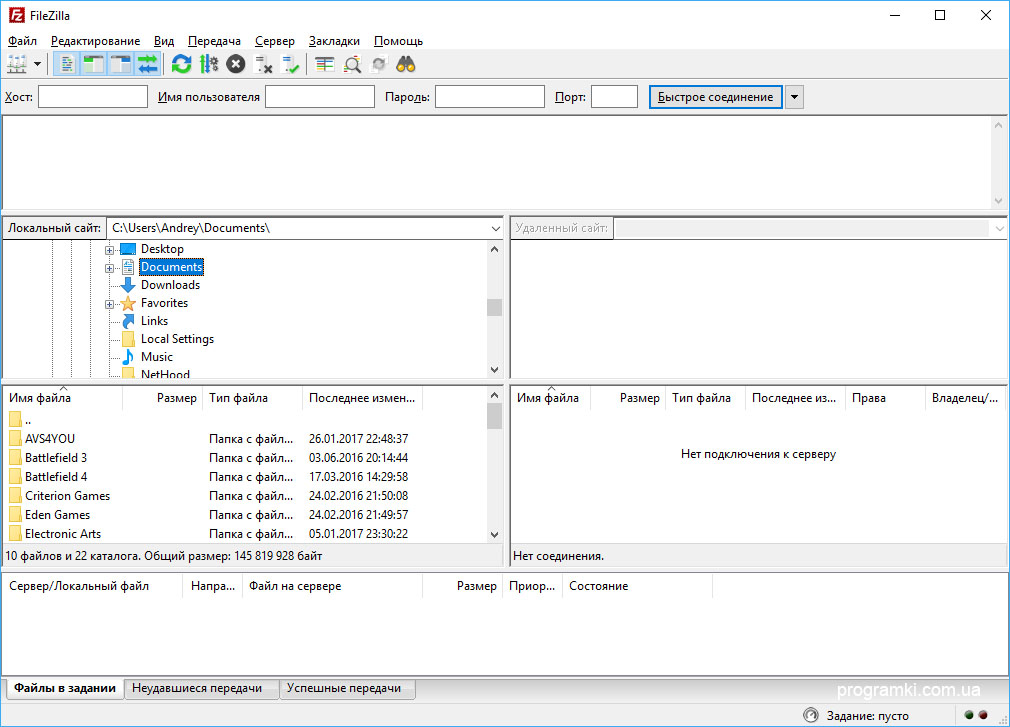The width and height of the screenshot is (1010, 727).
Task: Cancel current operation icon
Action: coord(236,64)
